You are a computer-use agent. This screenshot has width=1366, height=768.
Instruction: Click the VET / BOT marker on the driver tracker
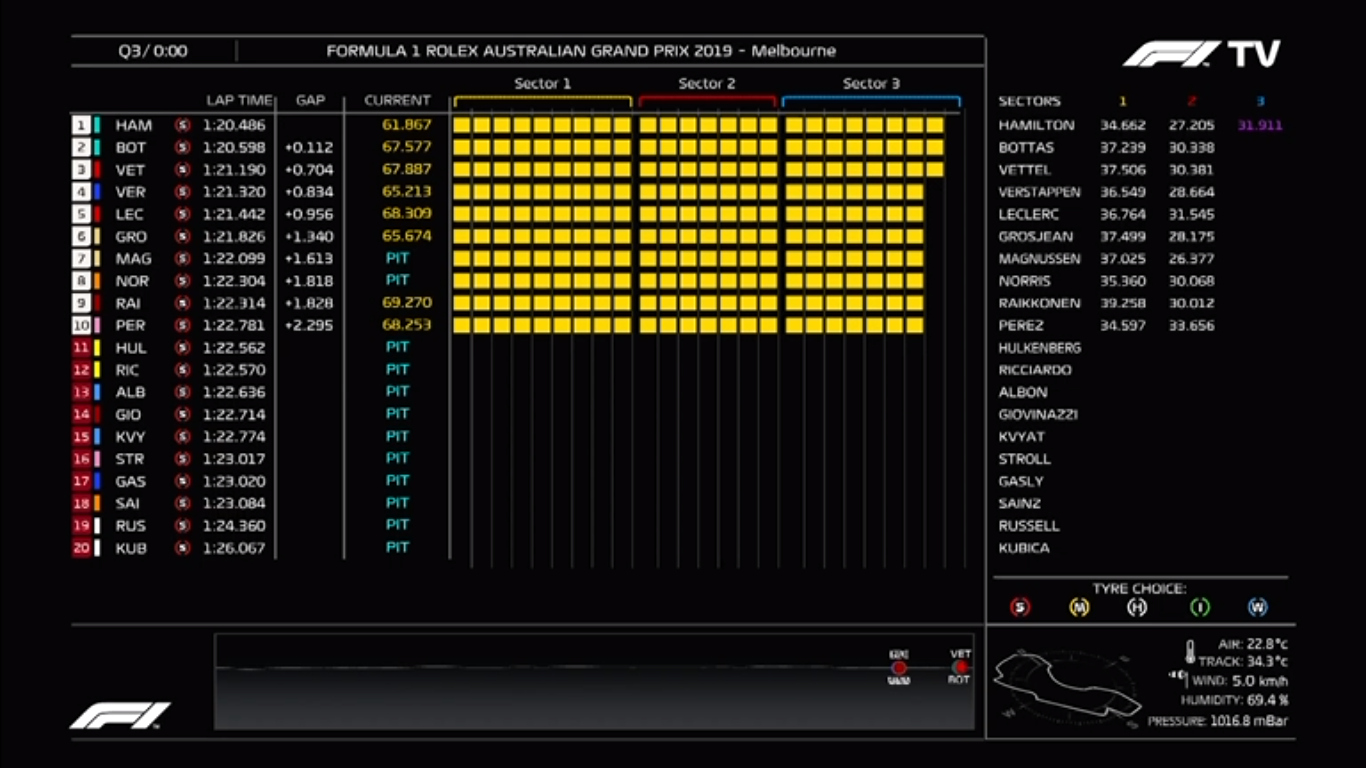point(960,667)
